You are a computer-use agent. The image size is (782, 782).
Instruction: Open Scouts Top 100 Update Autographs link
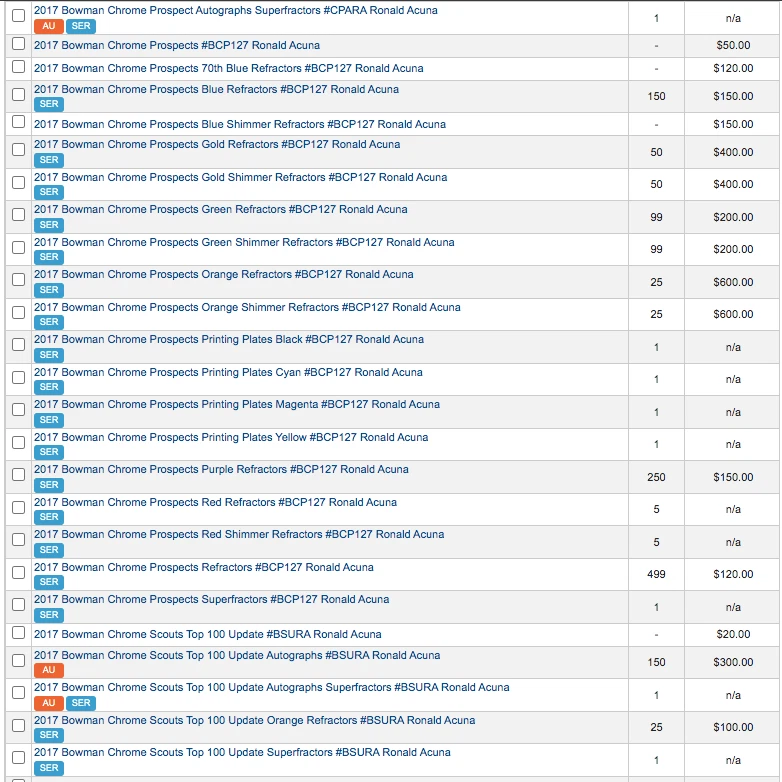point(237,655)
